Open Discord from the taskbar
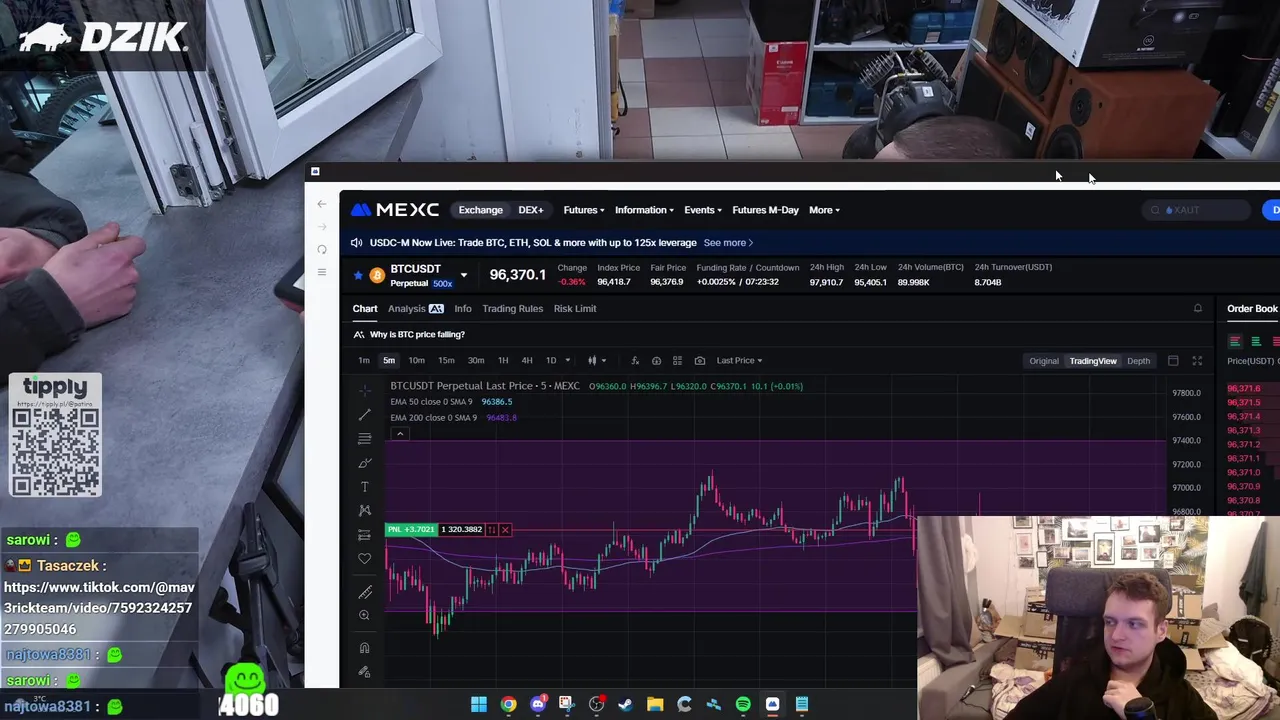The height and width of the screenshot is (720, 1280). [x=538, y=704]
